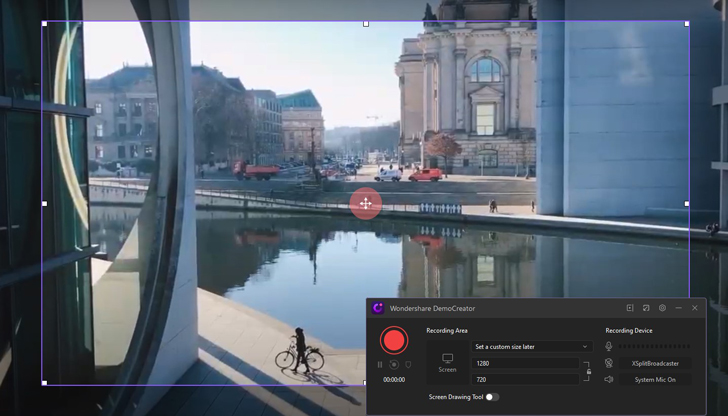This screenshot has width=728, height=416.
Task: Open the 'Set a custom size later' dropdown
Action: pyautogui.click(x=532, y=347)
